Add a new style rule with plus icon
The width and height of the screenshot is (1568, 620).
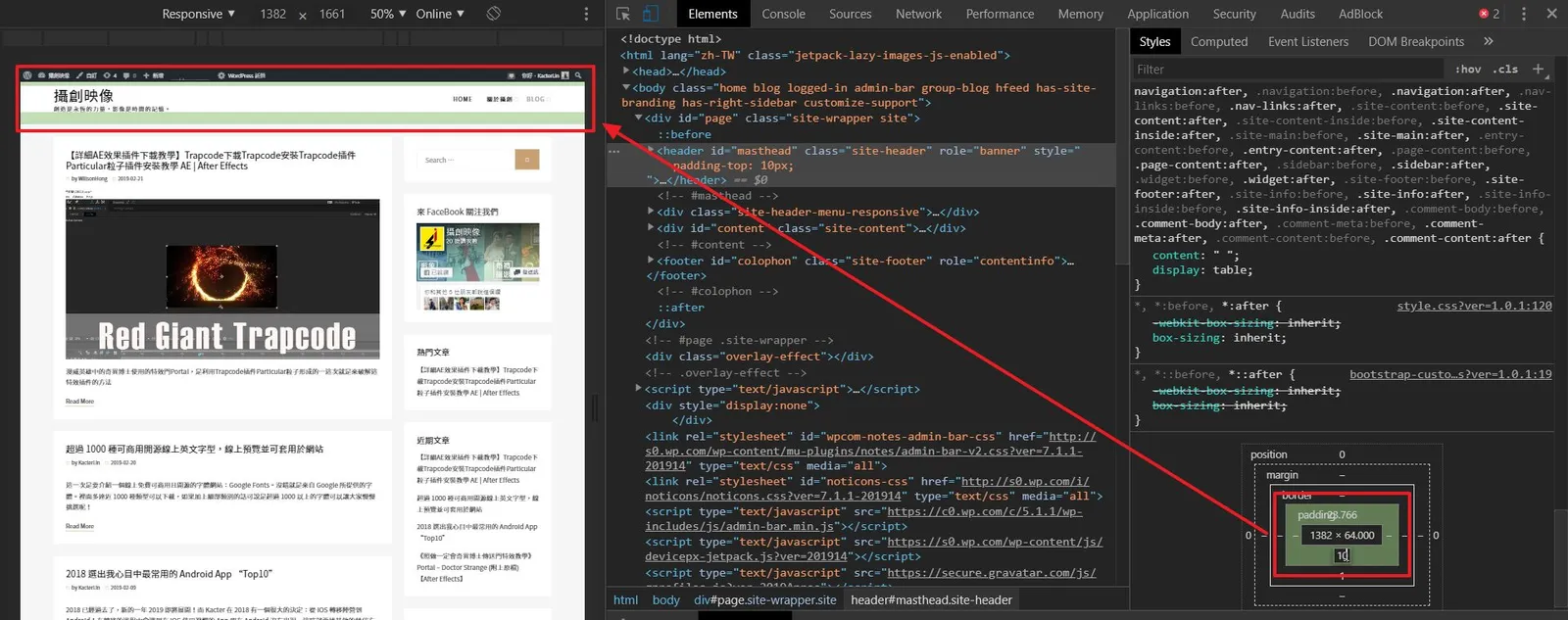click(x=1538, y=70)
